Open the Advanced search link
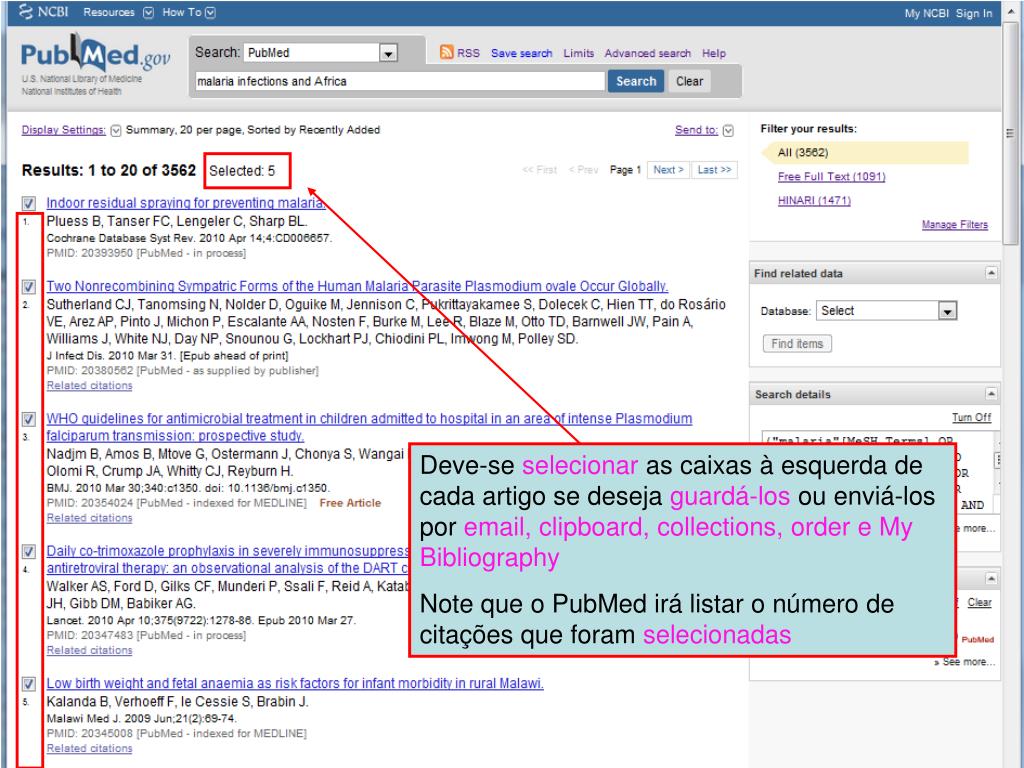 tap(647, 54)
